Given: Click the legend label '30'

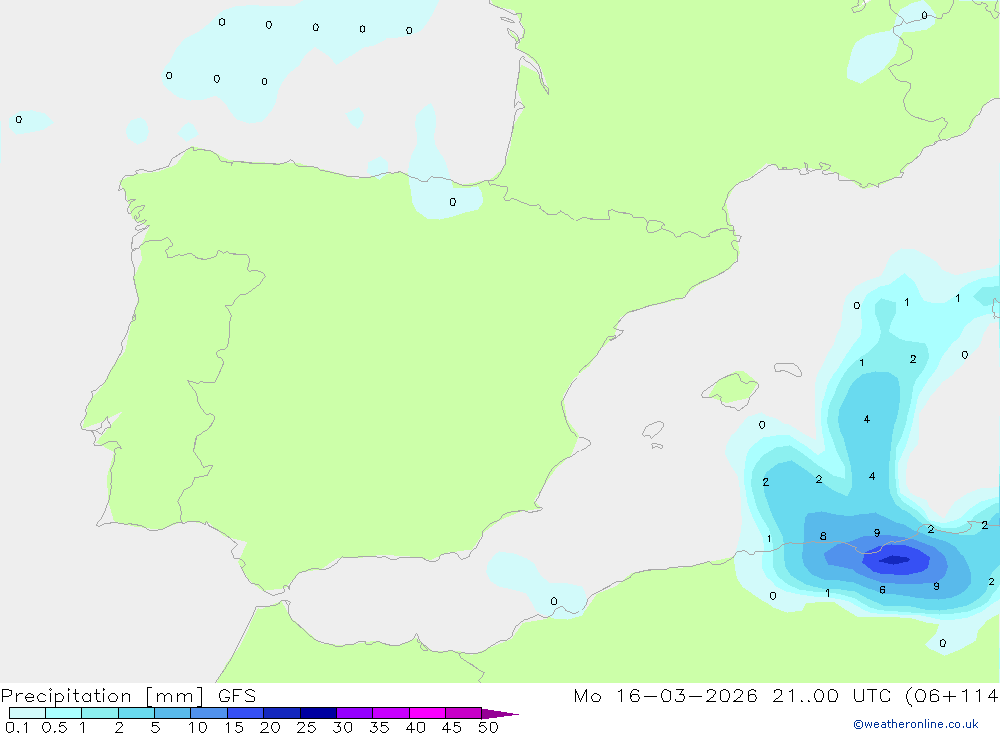Looking at the screenshot, I should [342, 727].
